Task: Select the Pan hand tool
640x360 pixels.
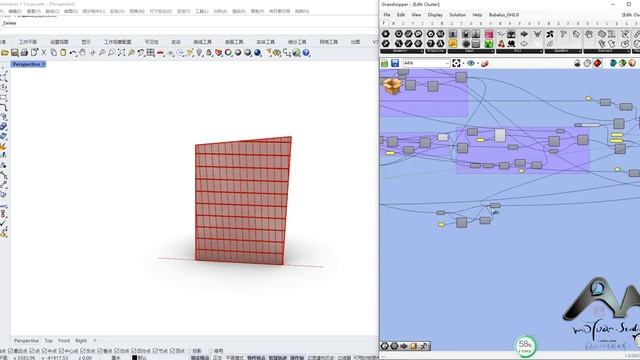Action: click(x=82, y=53)
